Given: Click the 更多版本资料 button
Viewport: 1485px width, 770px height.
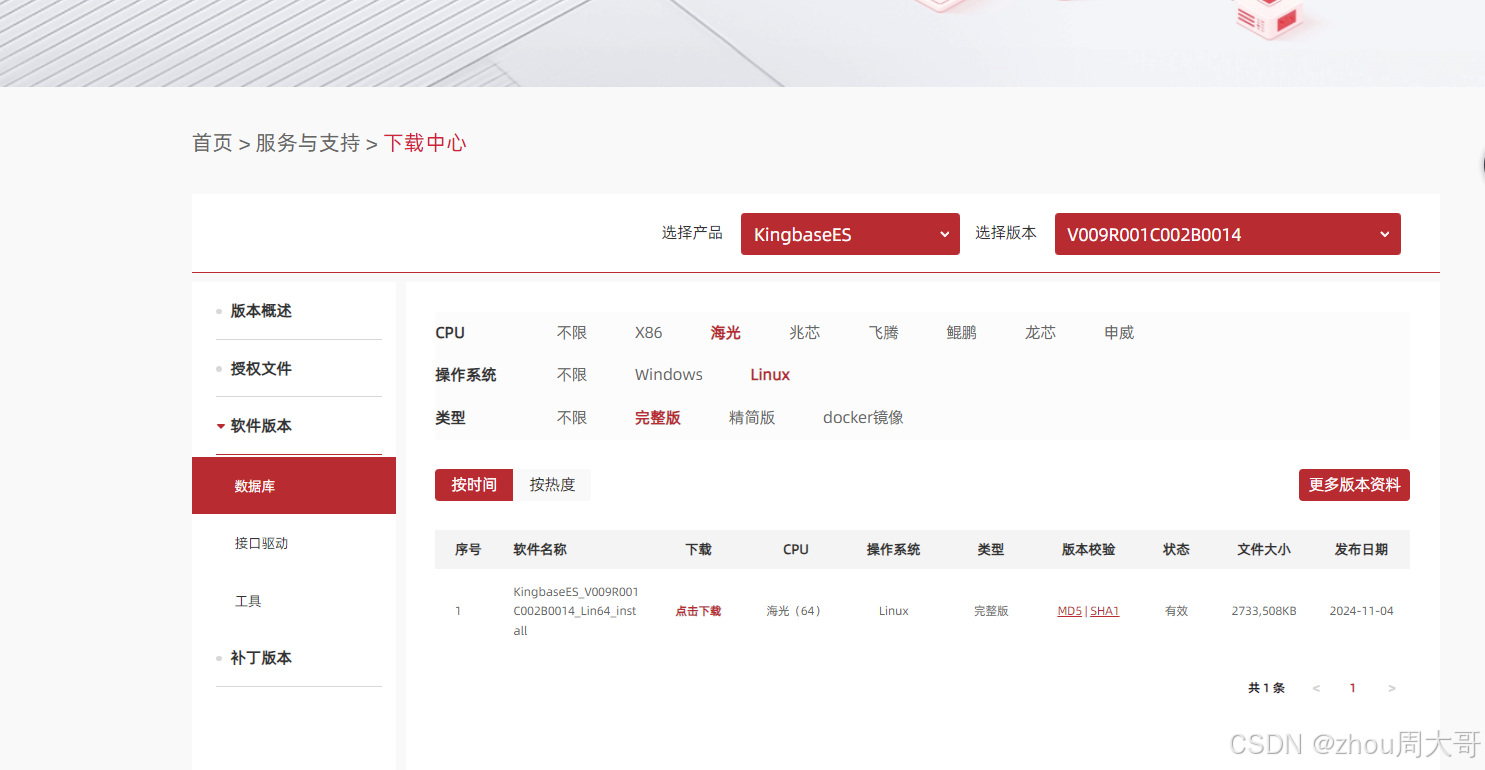Looking at the screenshot, I should point(1354,485).
